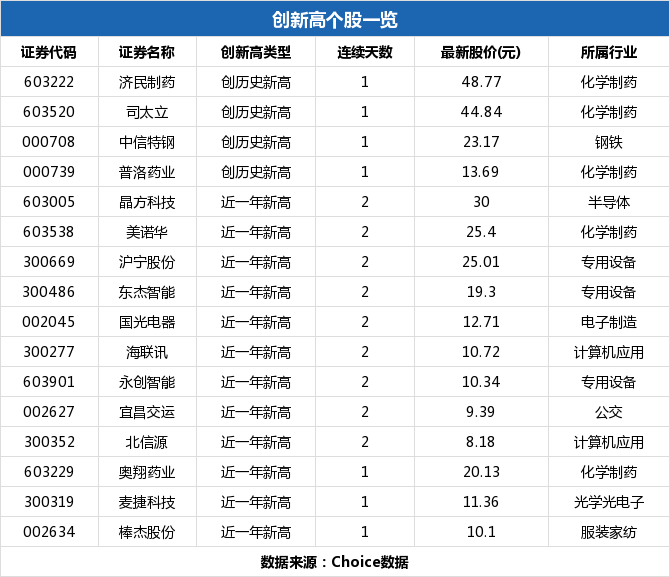The image size is (670, 577).
Task: Select the stock name 北信源
Action: [x=146, y=442]
